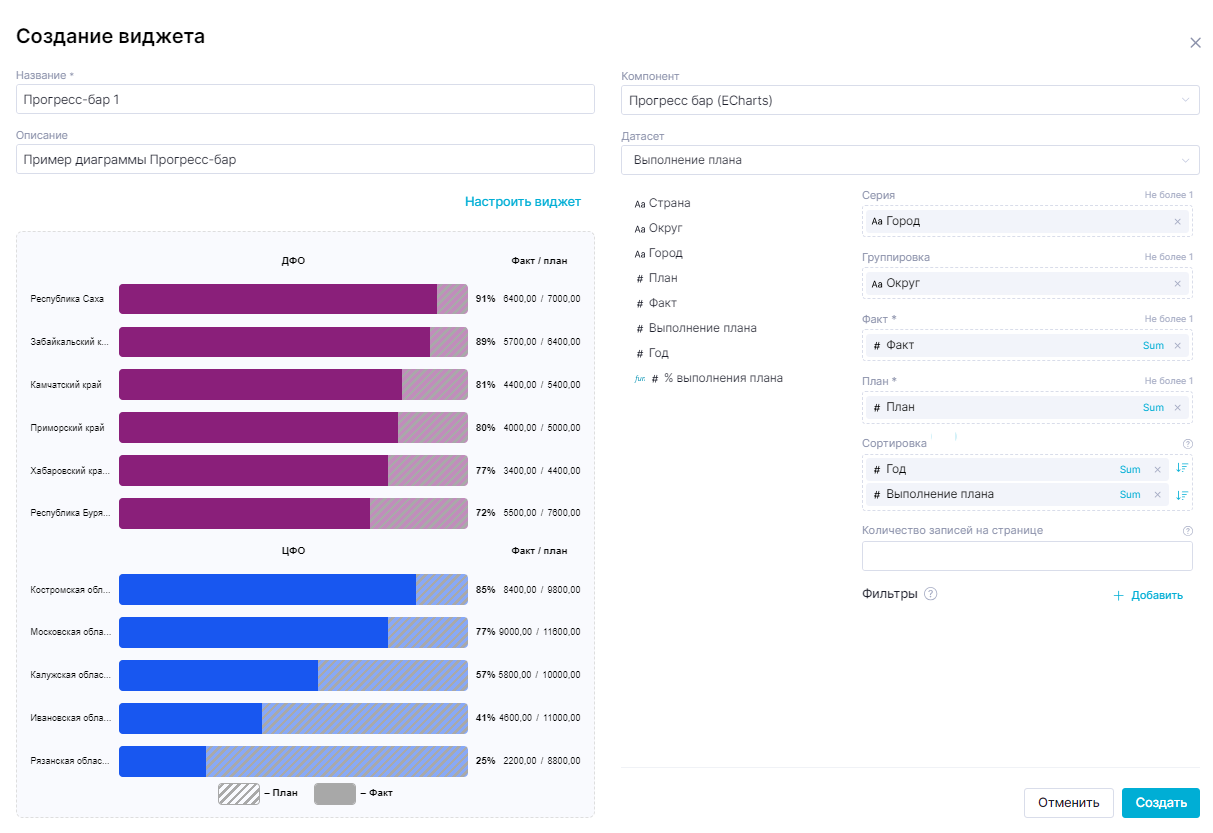Screen dimensions: 1213x833
Task: Open help for Количество записей на странице
Action: [x=1188, y=531]
